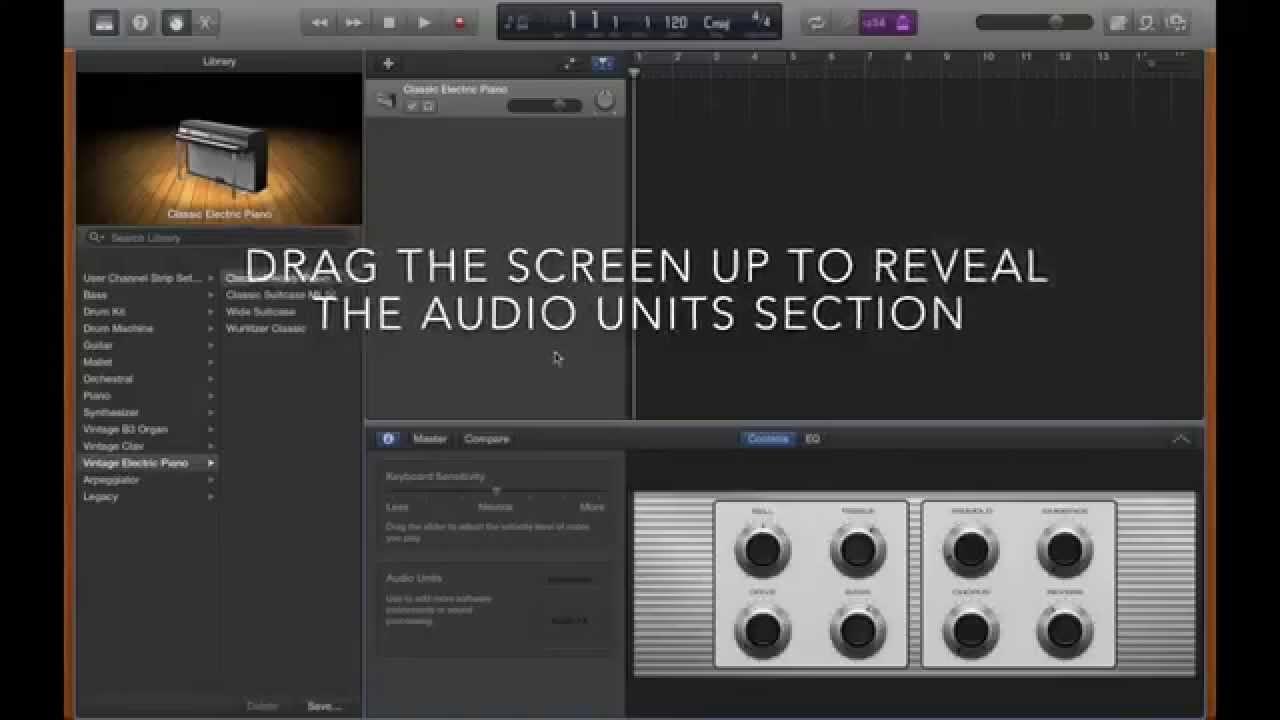Expand the Guitar category
This screenshot has height=720, width=1280.
click(148, 345)
